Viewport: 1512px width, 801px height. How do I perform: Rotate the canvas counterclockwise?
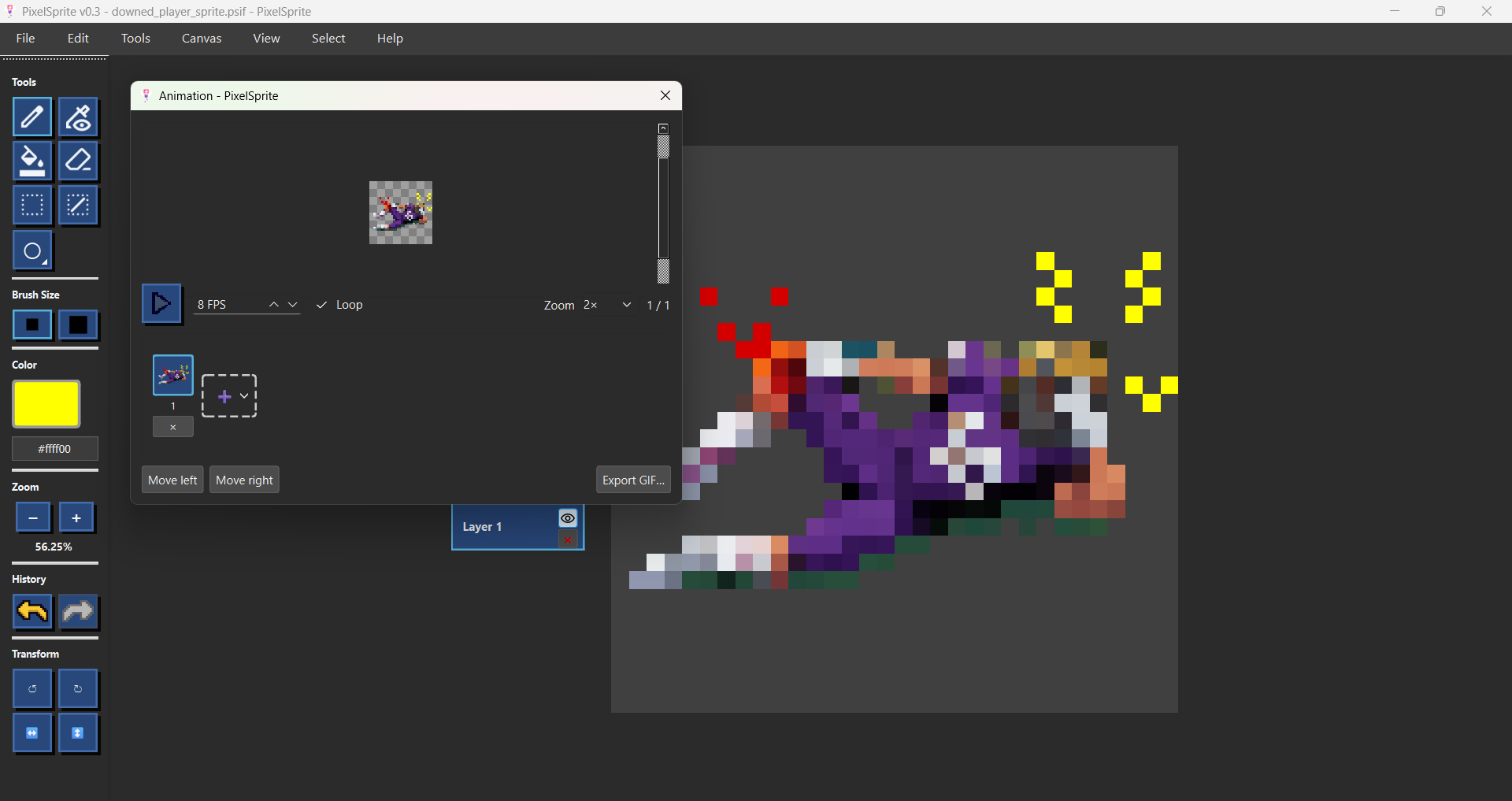tap(32, 689)
